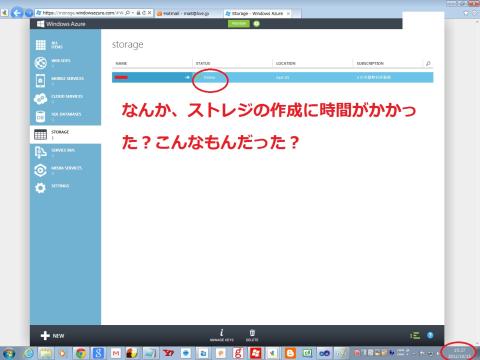Refresh page using address bar reload icon
This screenshot has width=480, height=360.
pyautogui.click(x=144, y=13)
